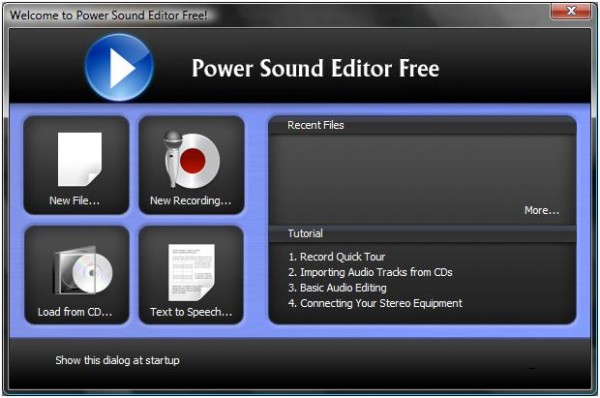Click the Welcome to Power Sound Editor Free! caption
Image resolution: width=600 pixels, height=398 pixels.
tap(108, 15)
